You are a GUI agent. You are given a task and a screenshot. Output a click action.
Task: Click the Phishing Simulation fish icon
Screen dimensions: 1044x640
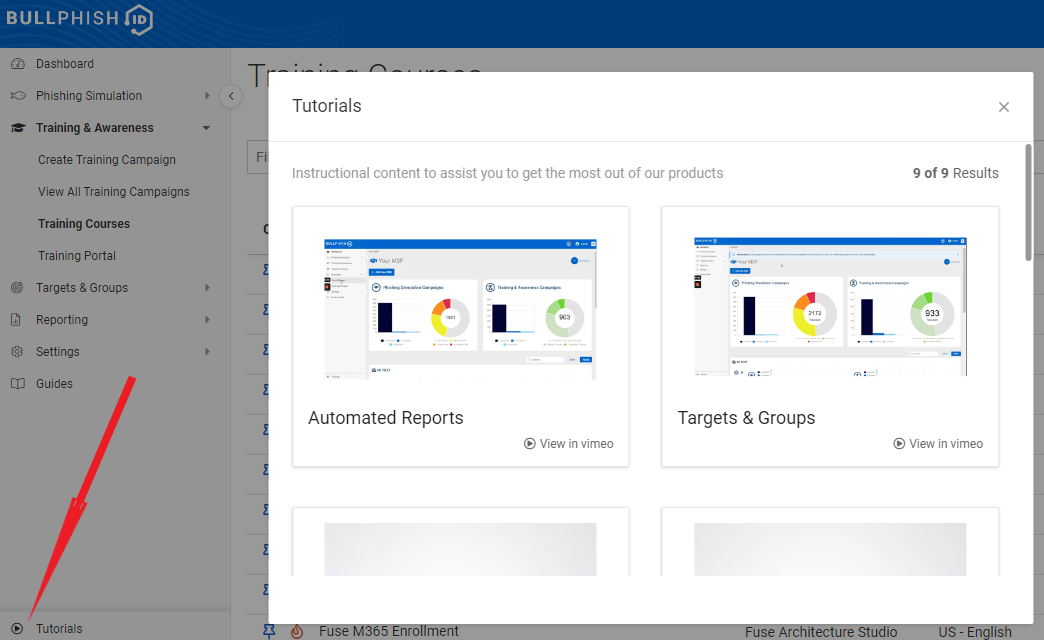[18, 96]
